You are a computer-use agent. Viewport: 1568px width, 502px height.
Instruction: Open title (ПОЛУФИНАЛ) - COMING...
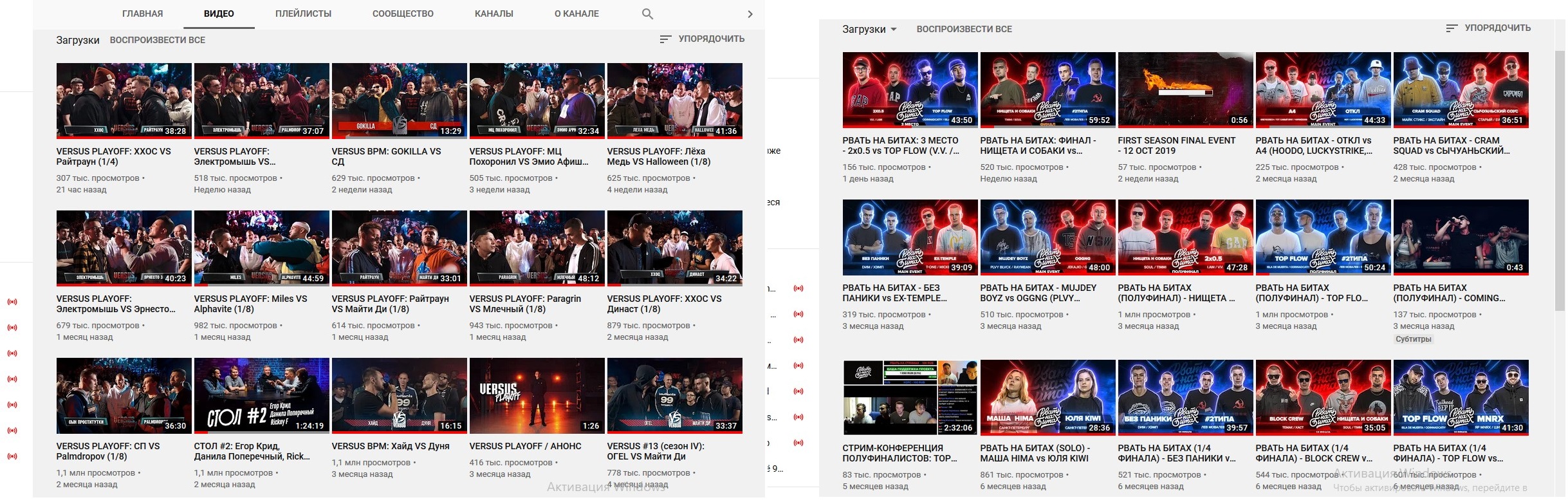pyautogui.click(x=1450, y=293)
